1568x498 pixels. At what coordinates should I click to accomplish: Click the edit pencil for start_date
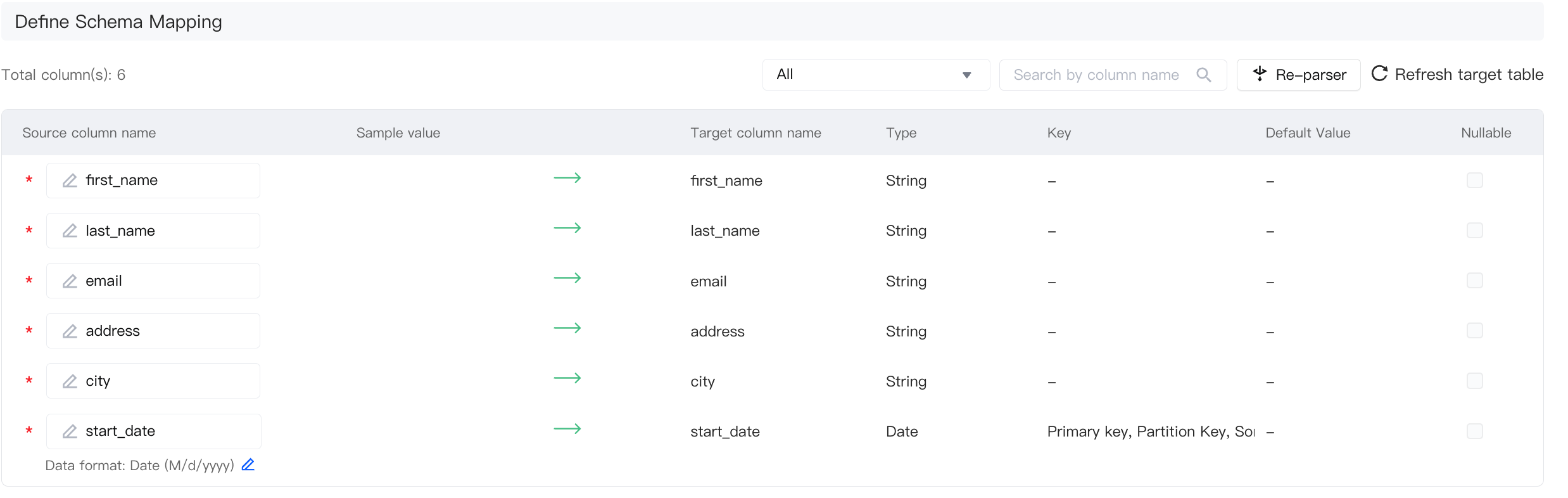(x=70, y=431)
